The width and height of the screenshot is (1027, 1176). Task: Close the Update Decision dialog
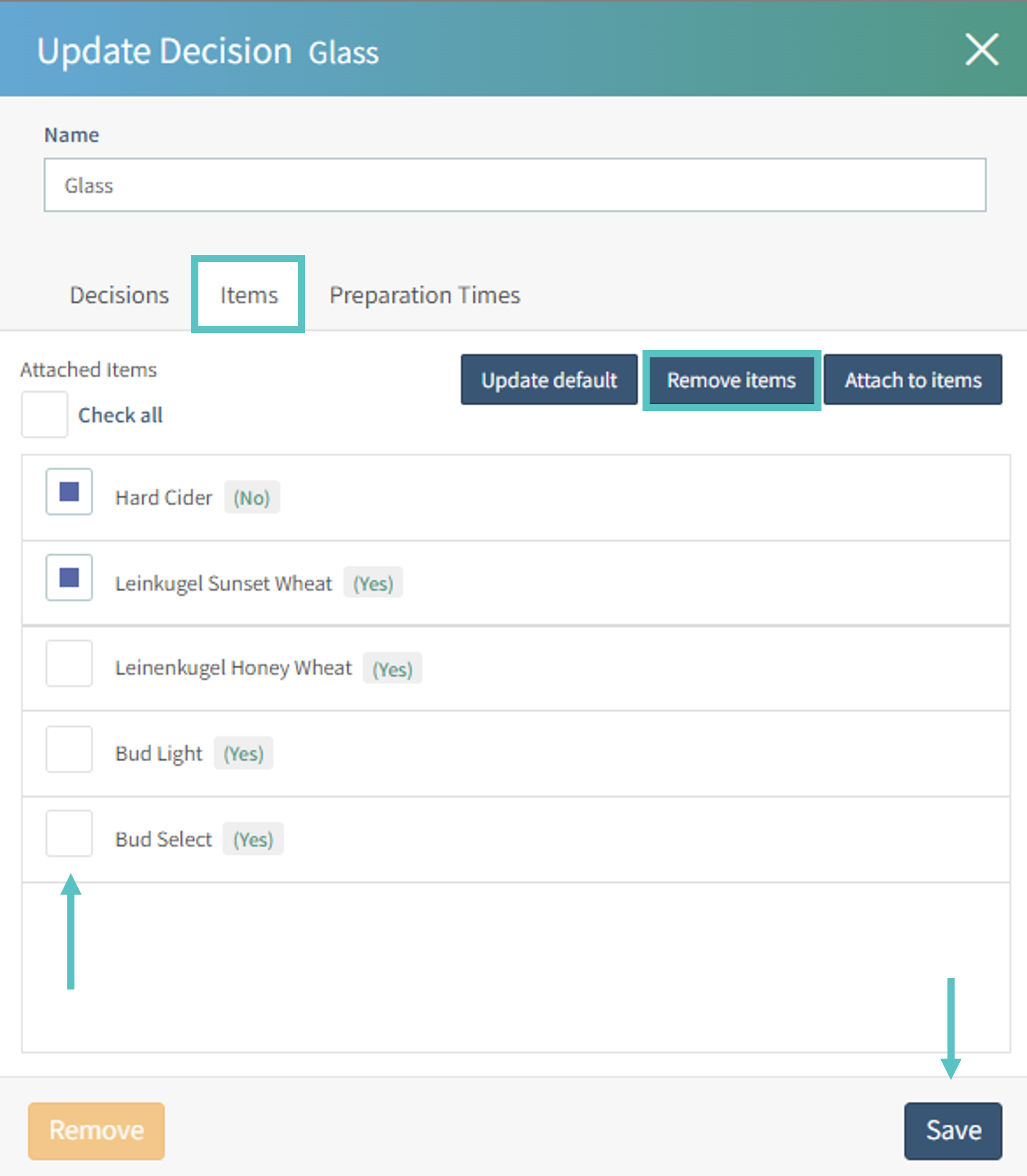tap(982, 49)
